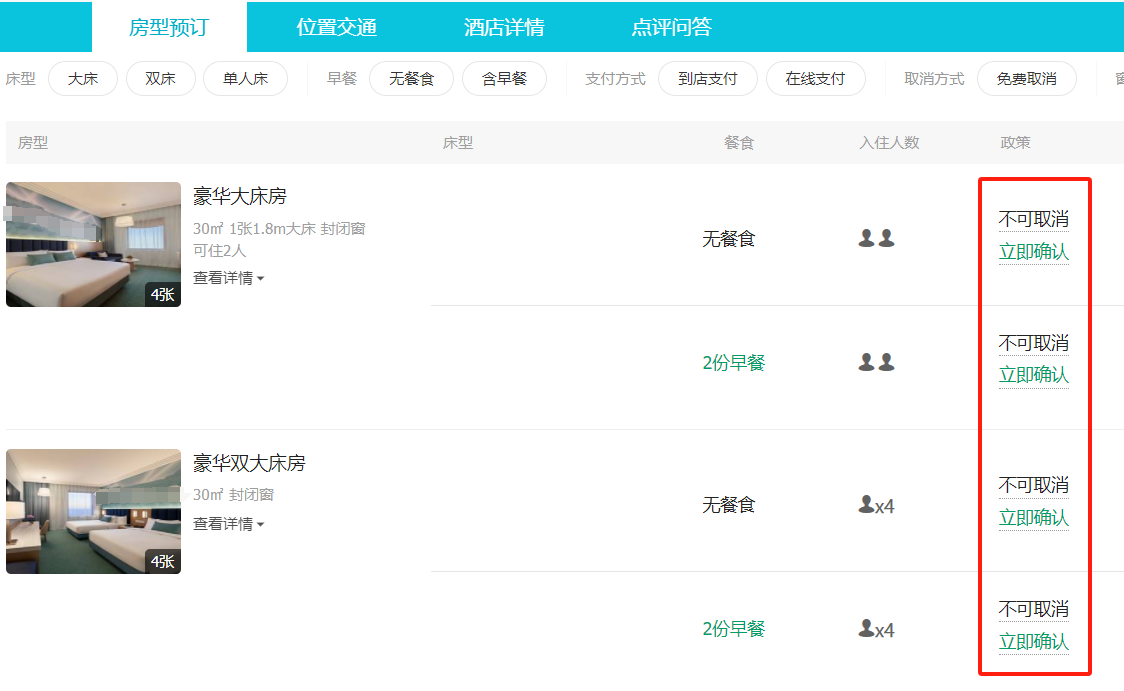
Task: Click 立即确认 in first 豪华大床房 row
Action: [x=1033, y=252]
